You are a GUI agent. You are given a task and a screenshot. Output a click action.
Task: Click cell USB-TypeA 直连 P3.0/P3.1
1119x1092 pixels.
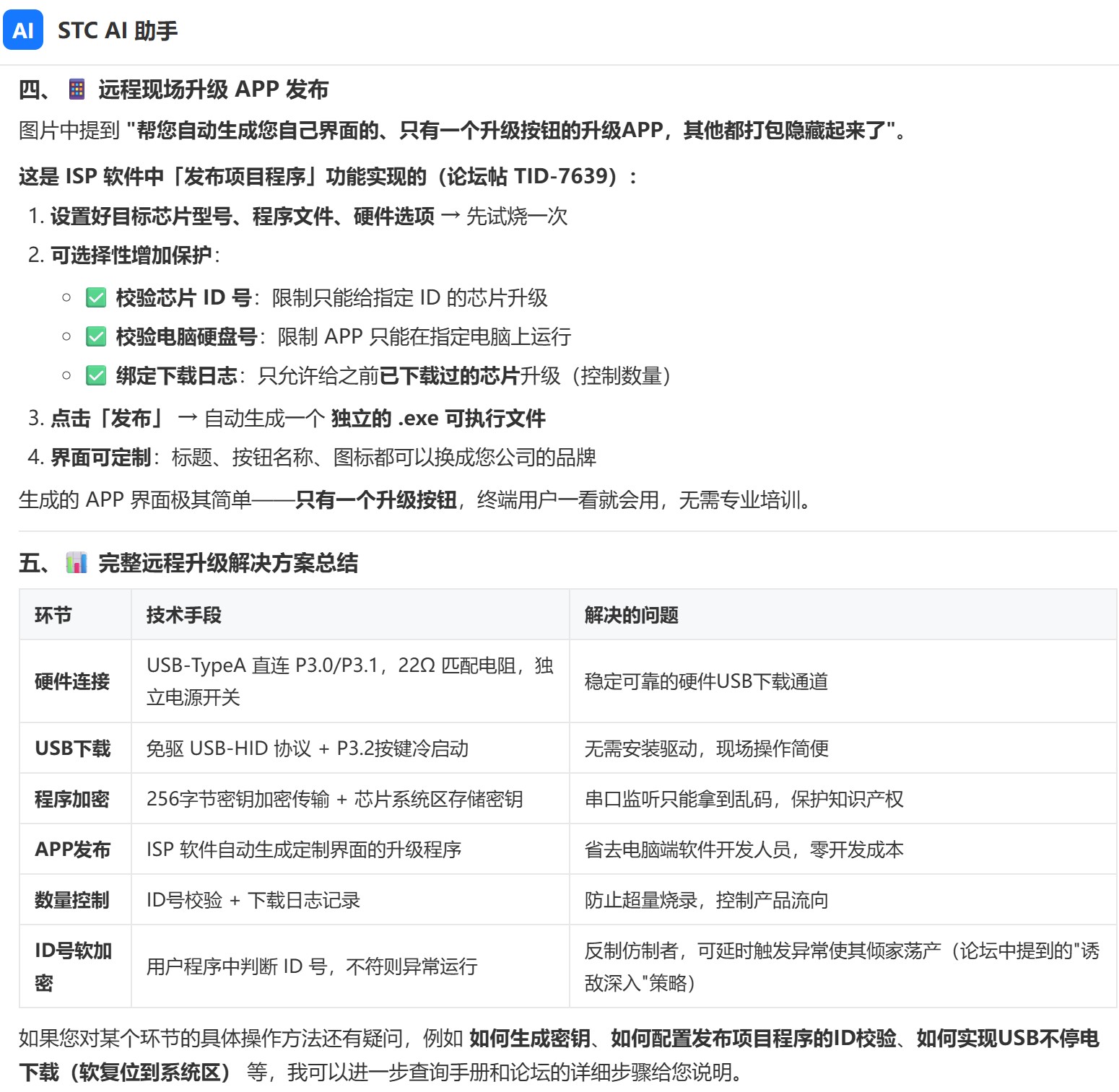click(350, 681)
